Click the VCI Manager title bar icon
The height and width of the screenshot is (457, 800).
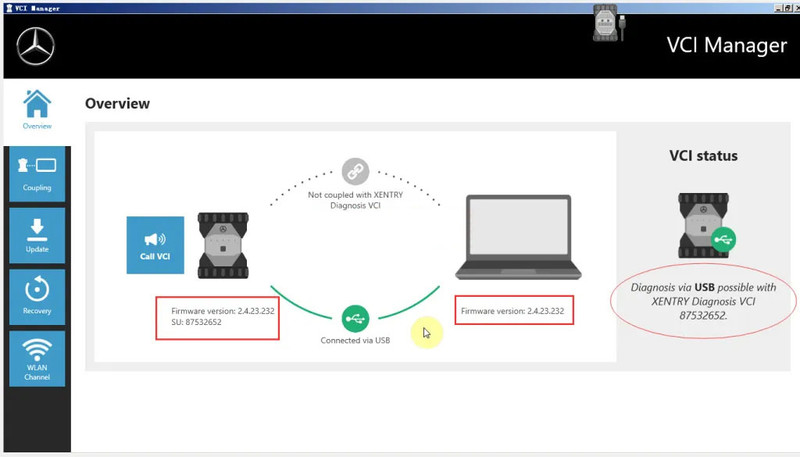click(x=9, y=8)
